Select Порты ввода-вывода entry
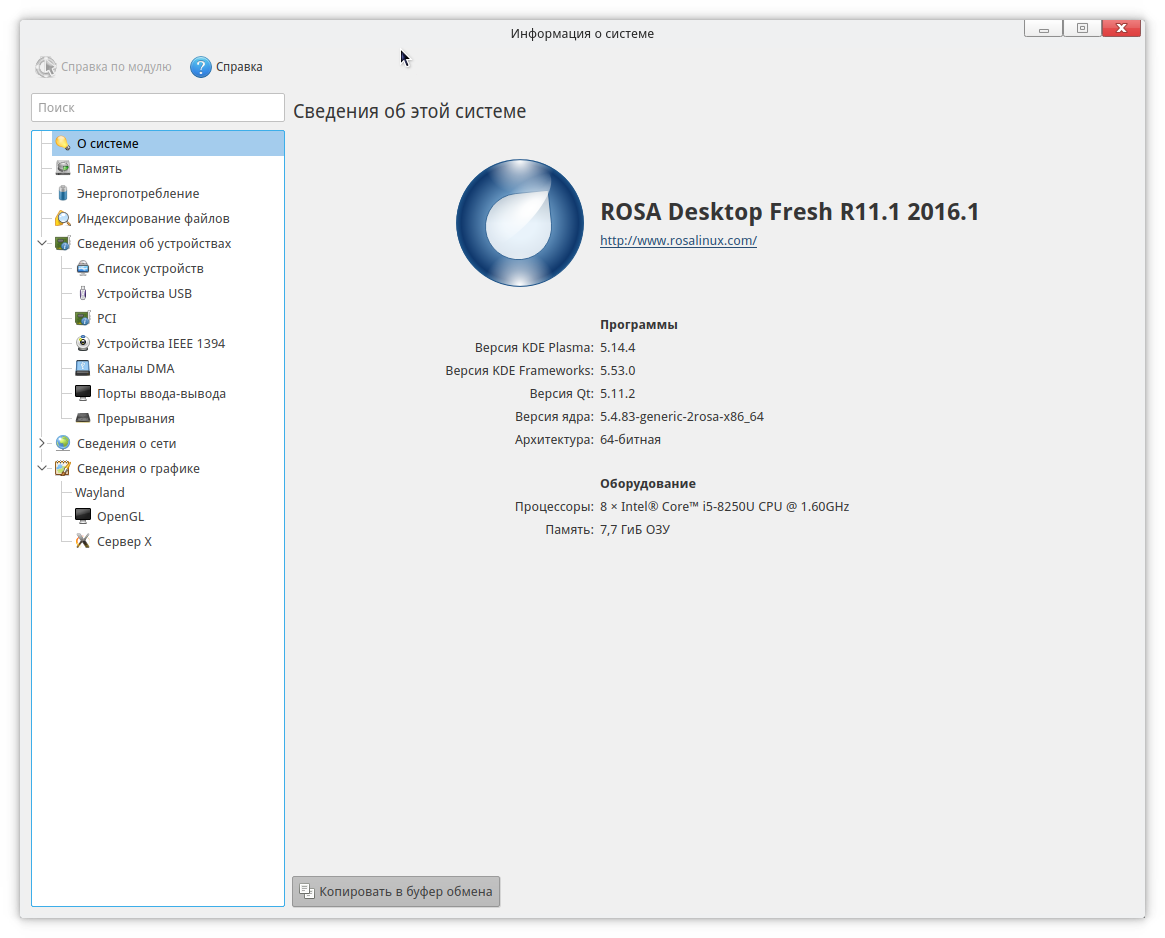 coord(161,394)
